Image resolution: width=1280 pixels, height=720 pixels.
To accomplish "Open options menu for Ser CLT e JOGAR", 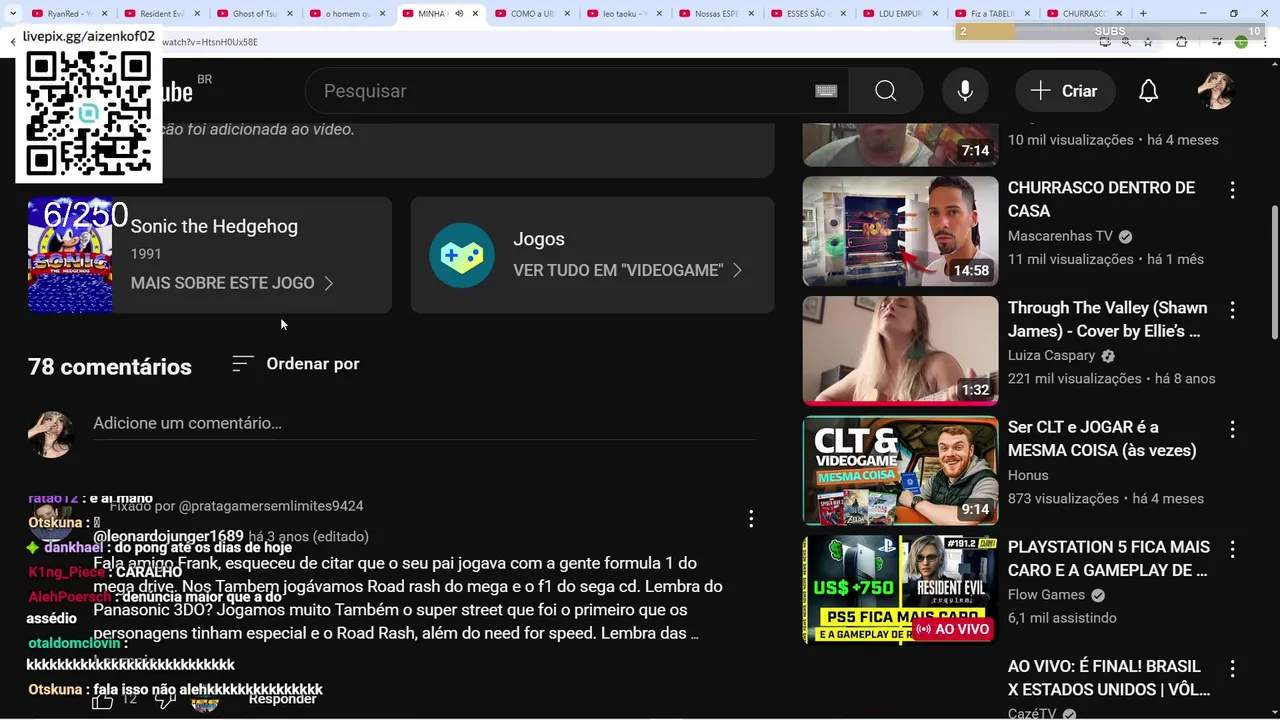I will (x=1232, y=429).
